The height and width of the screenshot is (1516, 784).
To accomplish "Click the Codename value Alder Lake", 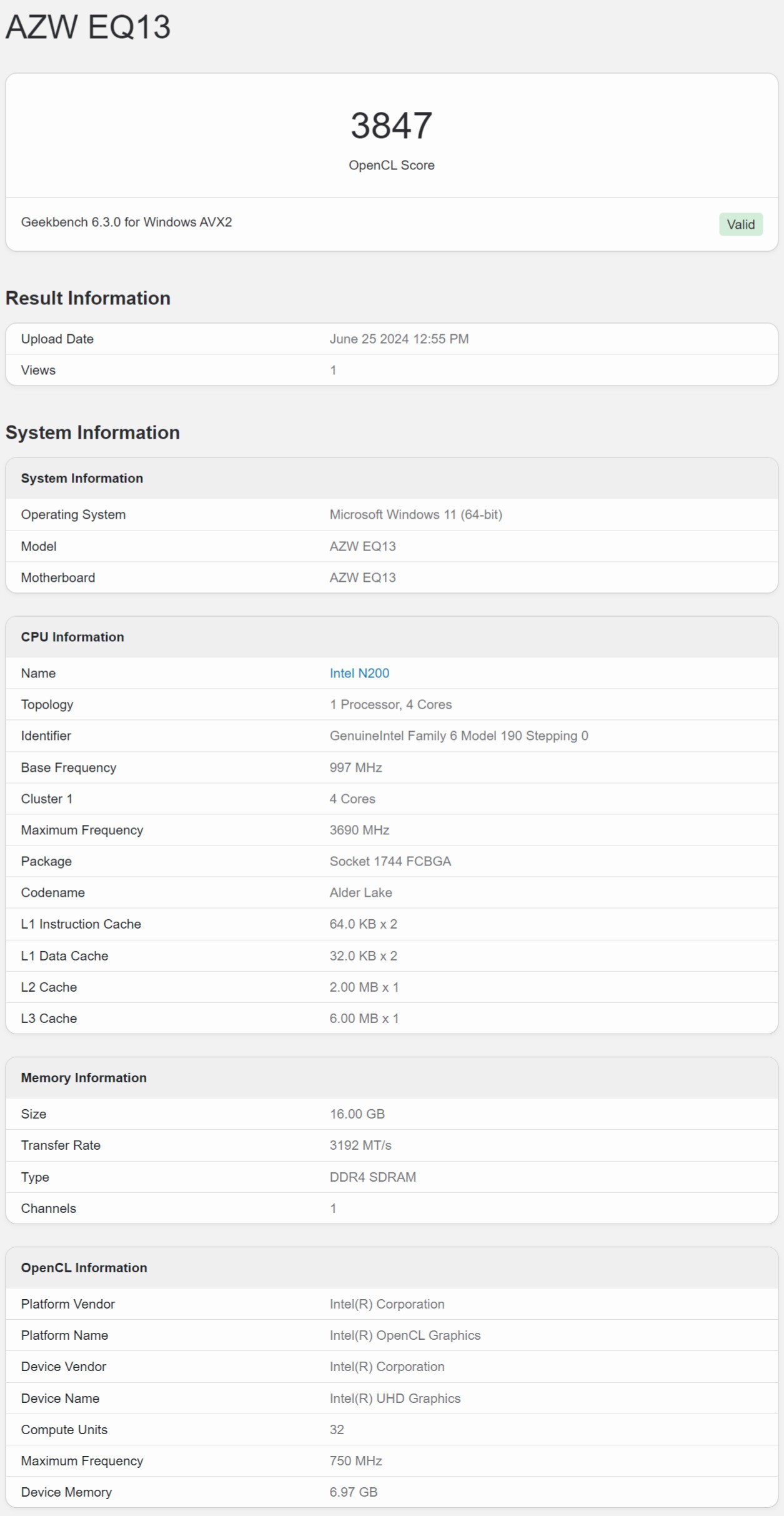I will [360, 892].
